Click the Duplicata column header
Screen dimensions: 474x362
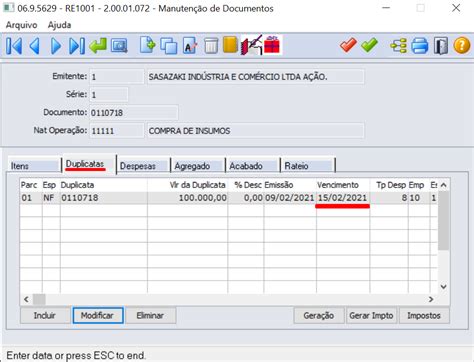pos(104,185)
